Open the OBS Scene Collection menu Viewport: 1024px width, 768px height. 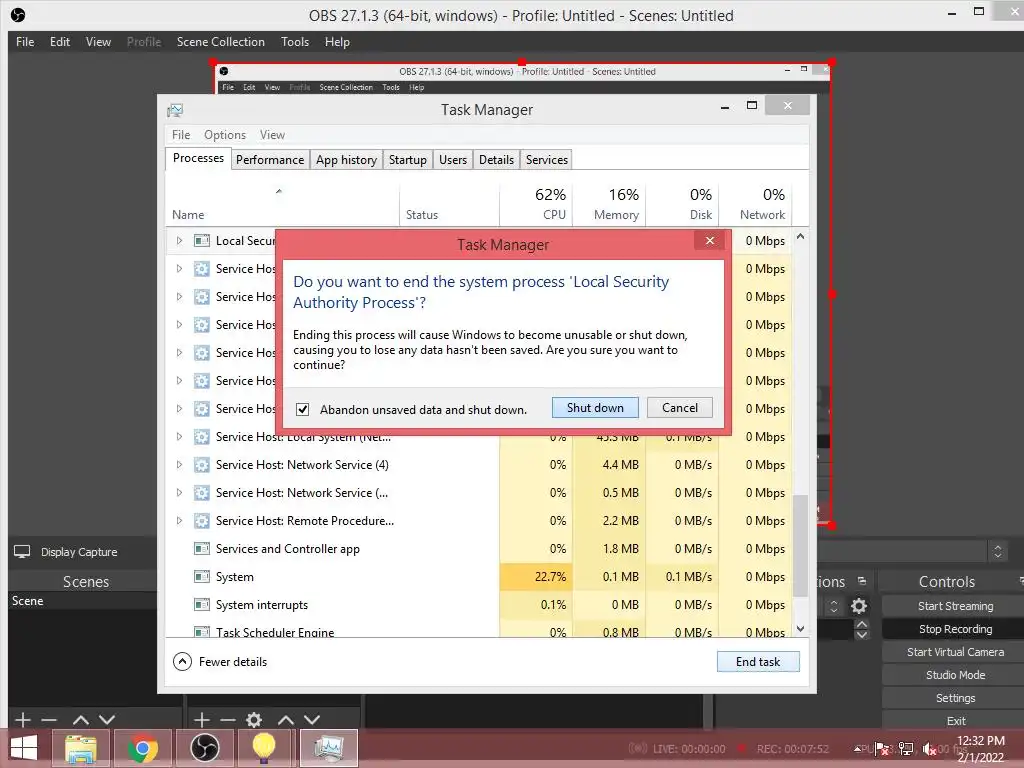pyautogui.click(x=221, y=42)
